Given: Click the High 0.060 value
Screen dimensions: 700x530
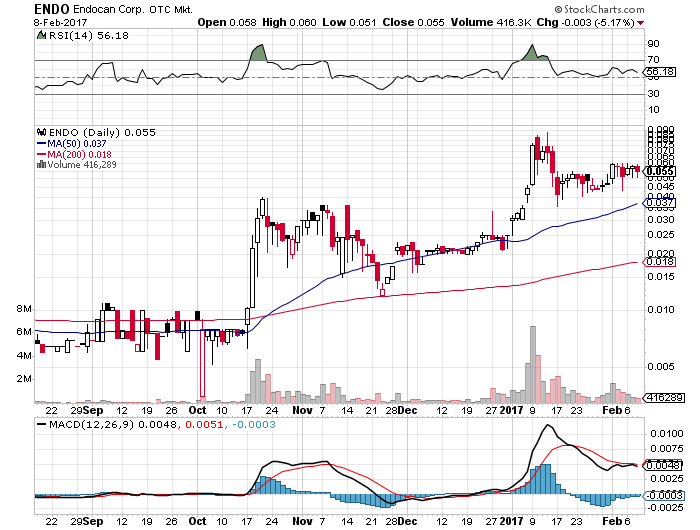Looking at the screenshot, I should point(289,22).
